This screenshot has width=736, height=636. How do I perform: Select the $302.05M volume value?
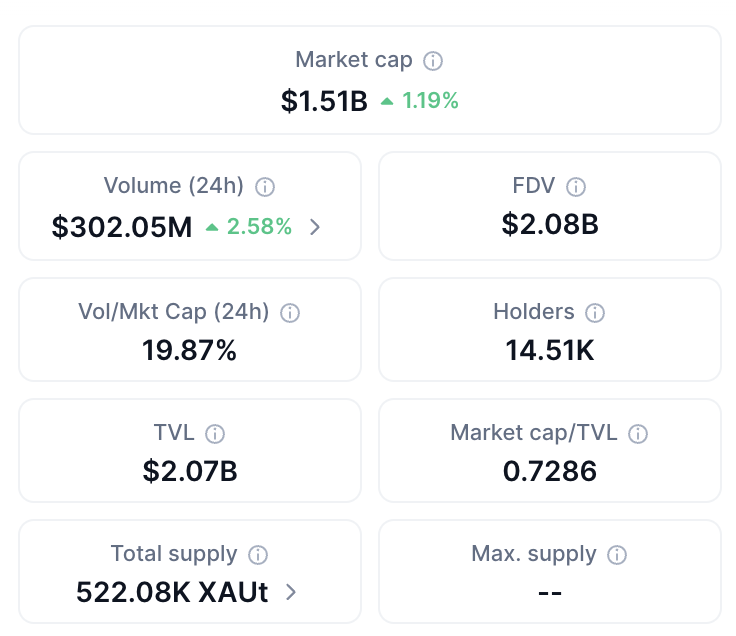tap(122, 227)
